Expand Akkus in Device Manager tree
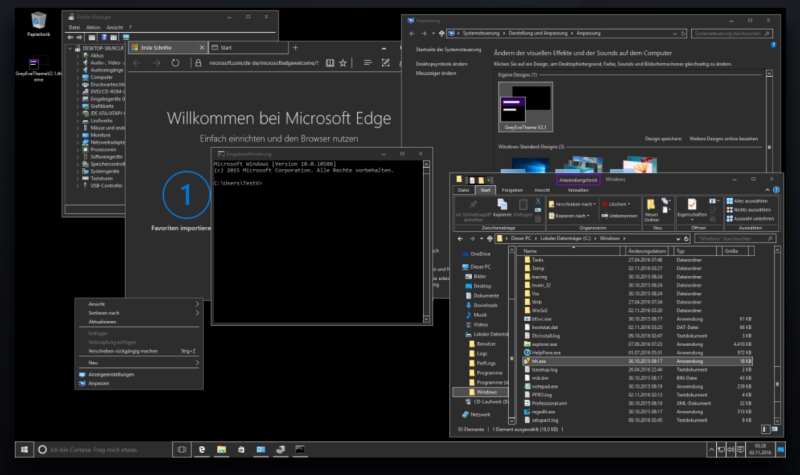 coord(78,56)
